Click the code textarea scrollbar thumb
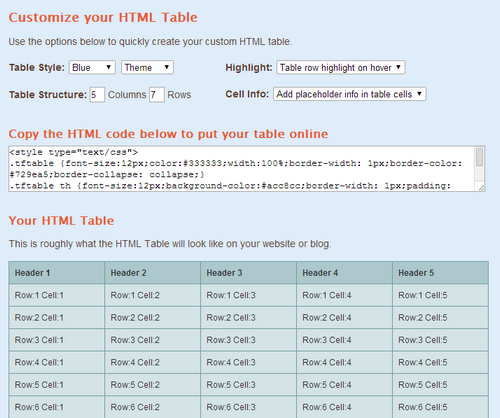 [x=479, y=157]
